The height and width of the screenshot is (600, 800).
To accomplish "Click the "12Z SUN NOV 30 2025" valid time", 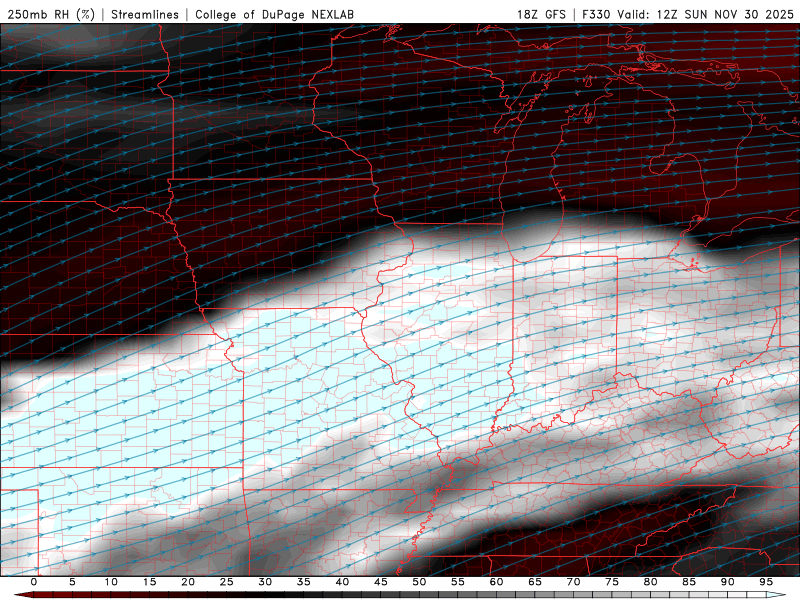I will coord(725,14).
